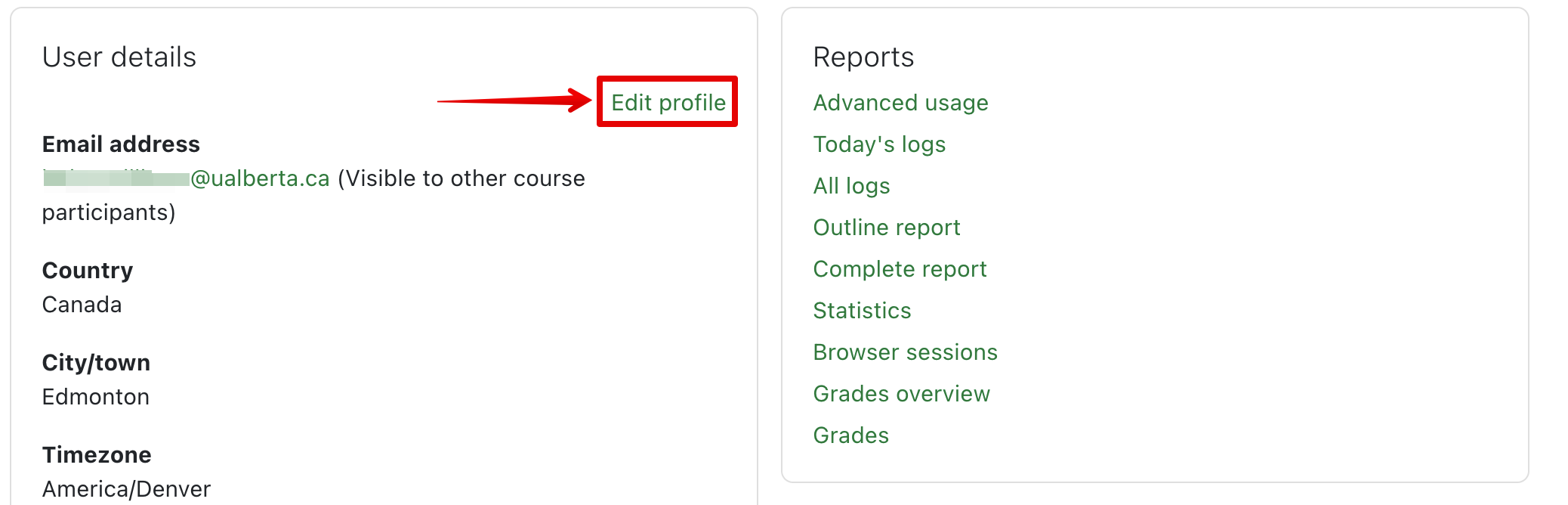The width and height of the screenshot is (1568, 505).
Task: Open the Advanced usage report
Action: pos(900,103)
